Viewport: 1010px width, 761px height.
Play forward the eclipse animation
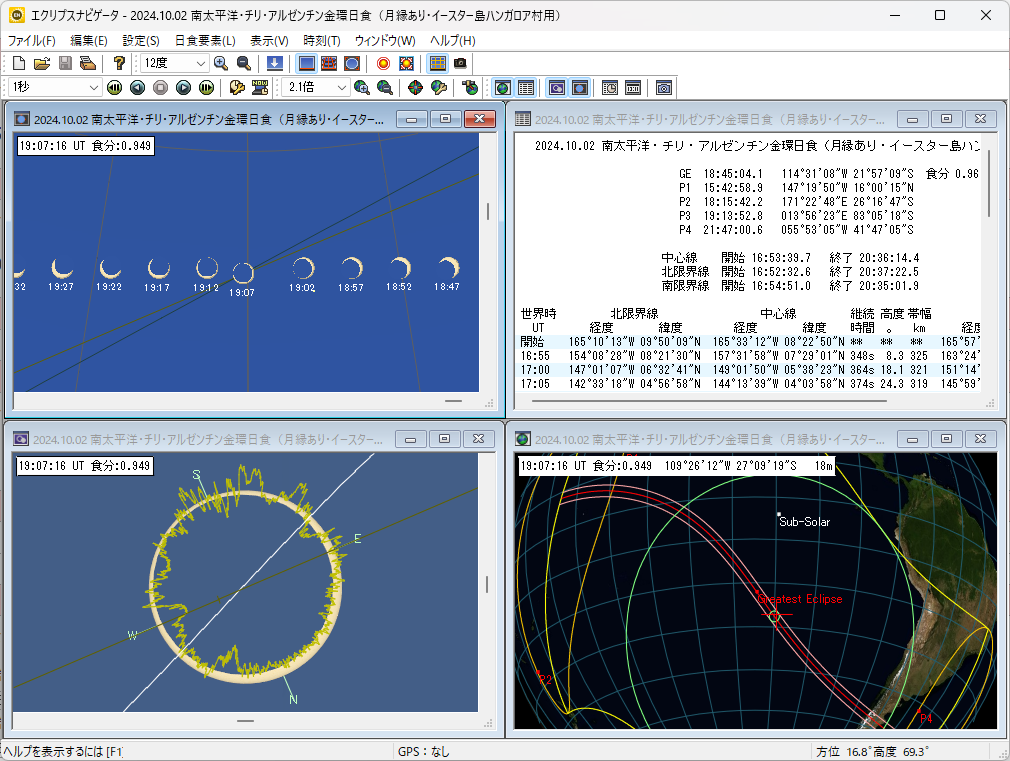pyautogui.click(x=184, y=88)
